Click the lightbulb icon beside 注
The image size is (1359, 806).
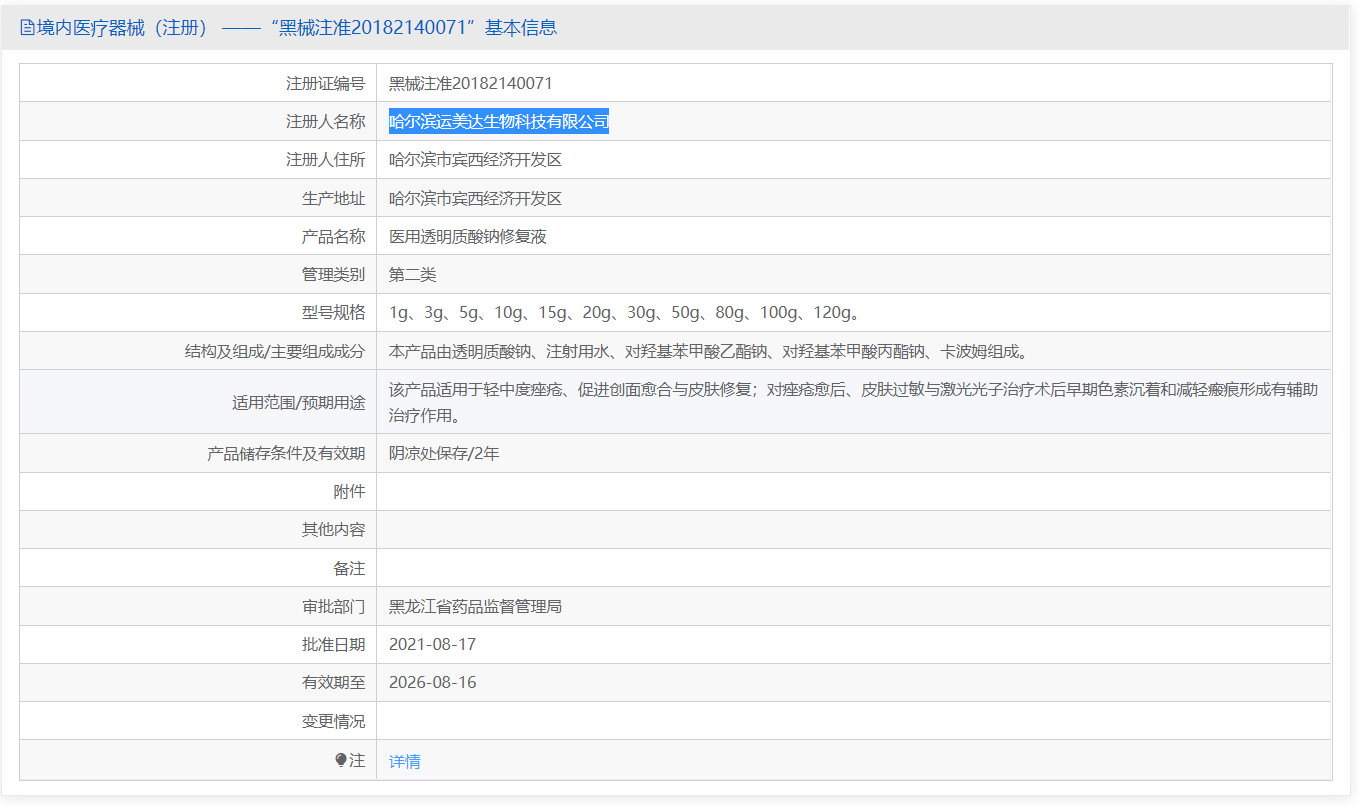[x=340, y=761]
